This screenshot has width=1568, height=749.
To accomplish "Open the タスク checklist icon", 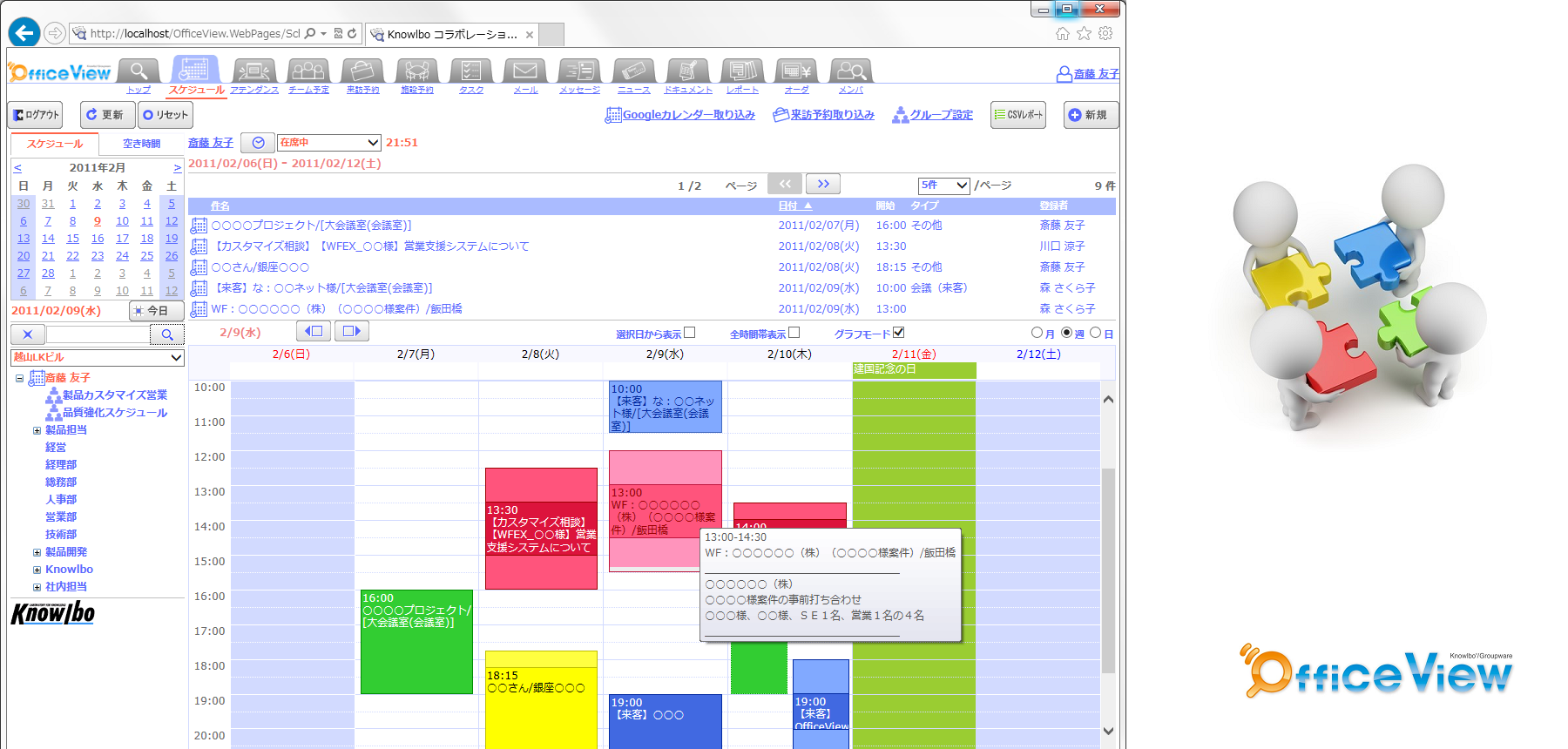I will [471, 71].
